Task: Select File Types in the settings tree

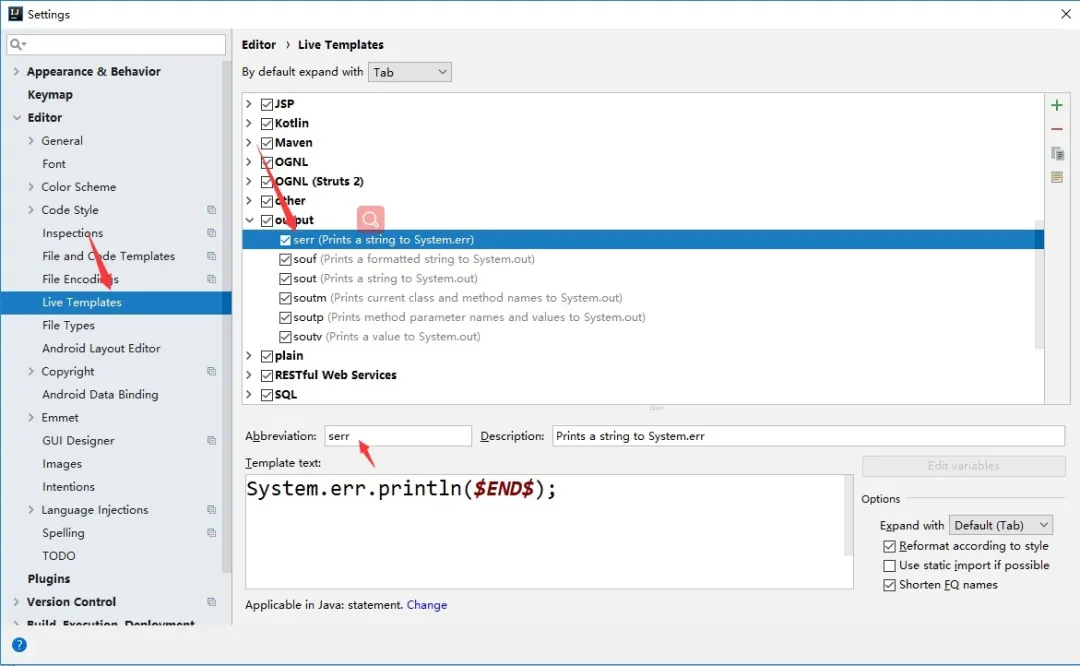Action: pos(68,325)
